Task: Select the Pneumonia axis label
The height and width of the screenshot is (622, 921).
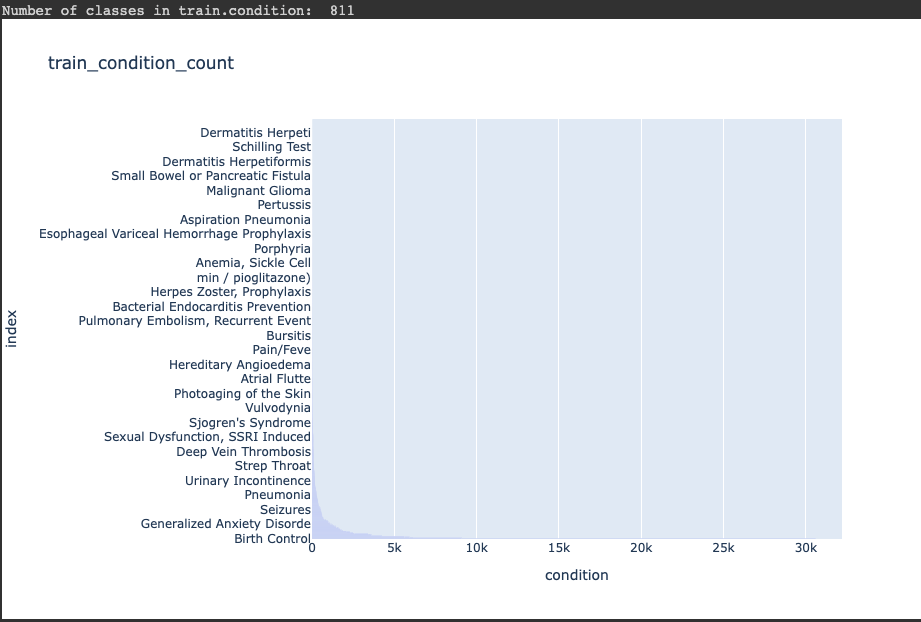Action: click(277, 495)
